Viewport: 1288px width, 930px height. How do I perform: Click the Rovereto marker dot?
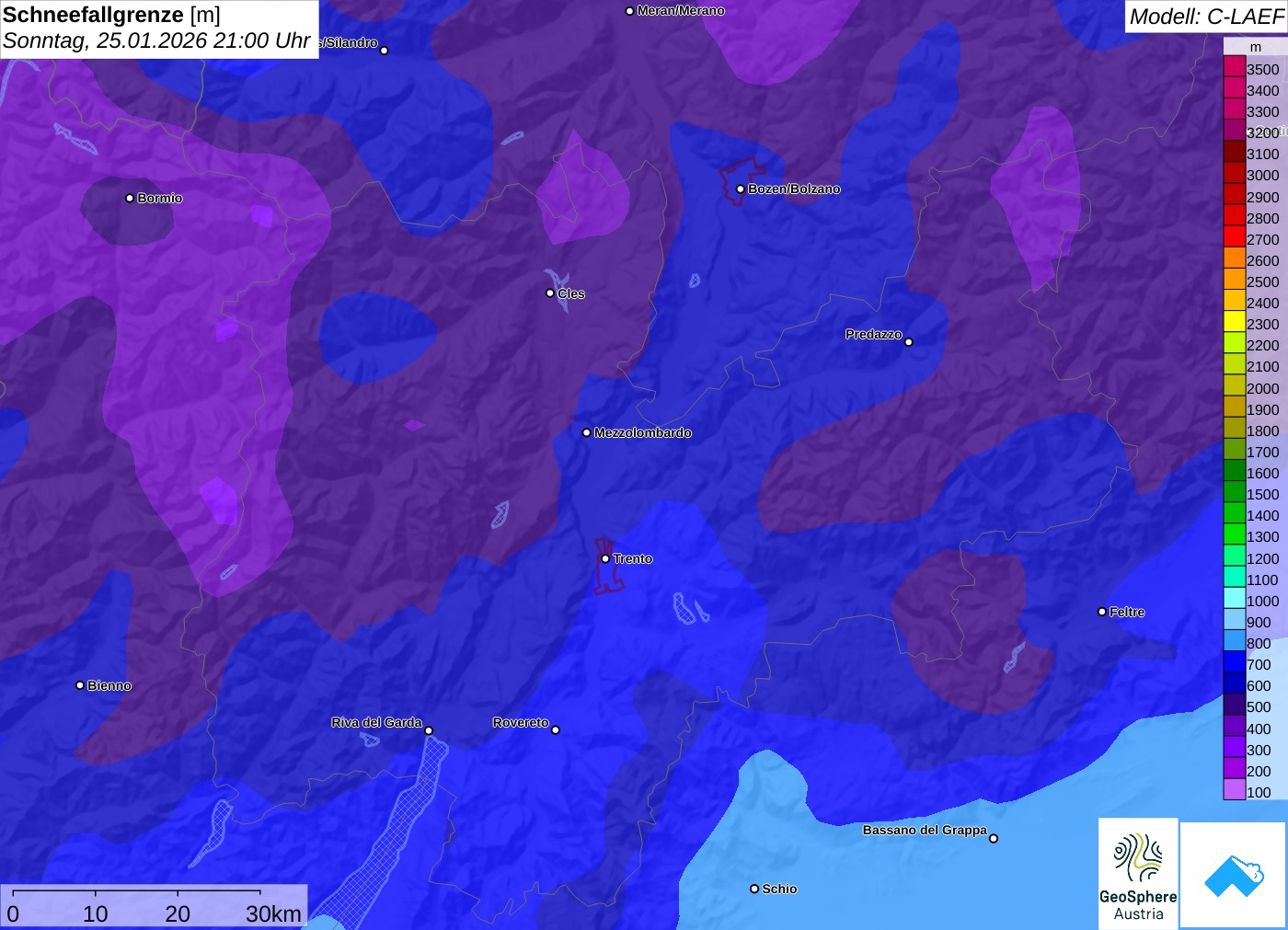click(x=556, y=730)
